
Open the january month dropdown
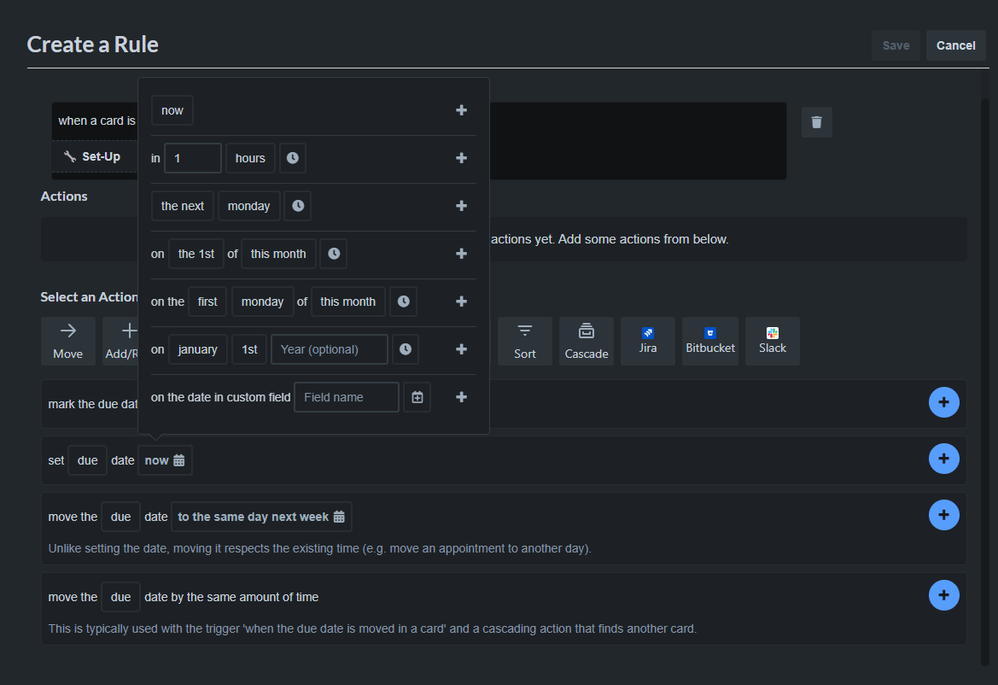(197, 349)
